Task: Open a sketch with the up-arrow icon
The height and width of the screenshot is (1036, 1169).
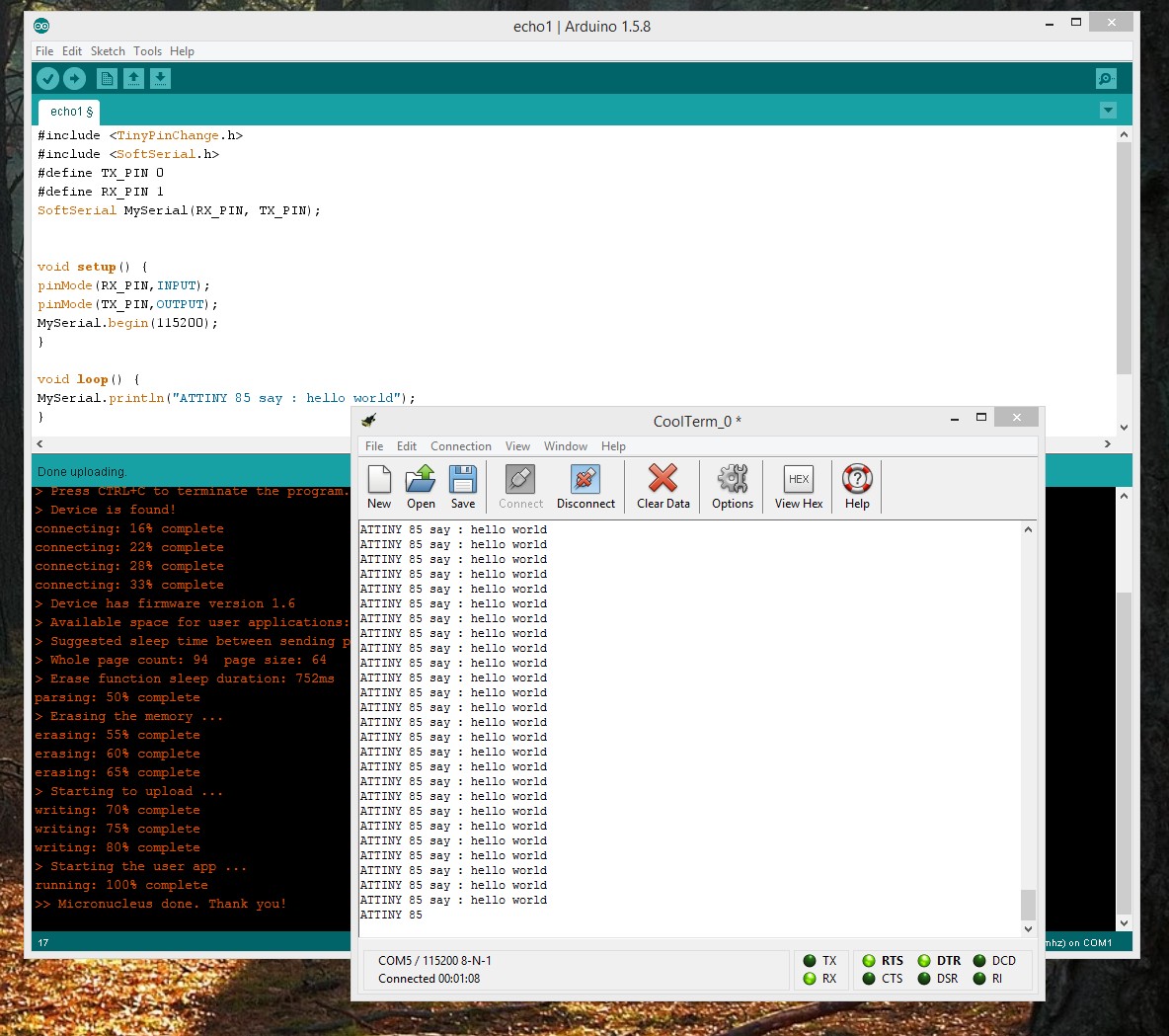Action: point(133,78)
